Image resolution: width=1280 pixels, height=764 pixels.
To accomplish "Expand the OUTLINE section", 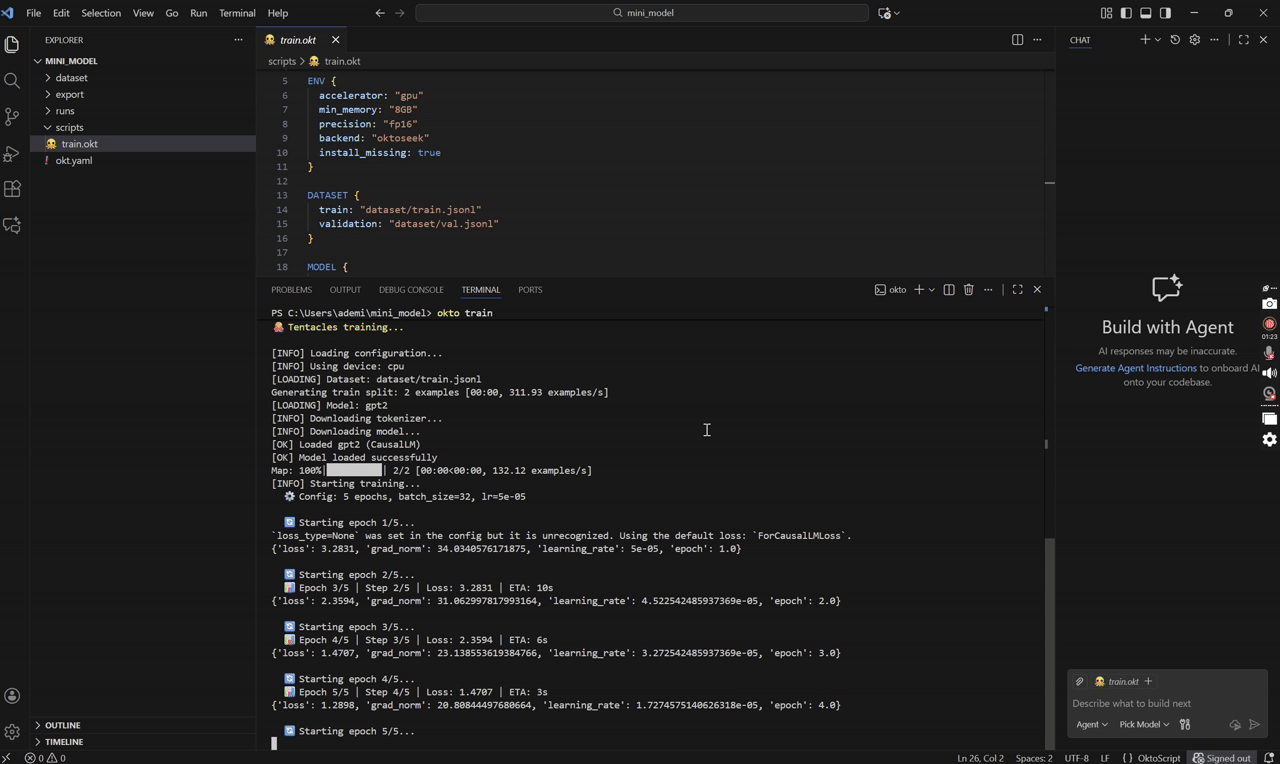I will click(x=62, y=725).
